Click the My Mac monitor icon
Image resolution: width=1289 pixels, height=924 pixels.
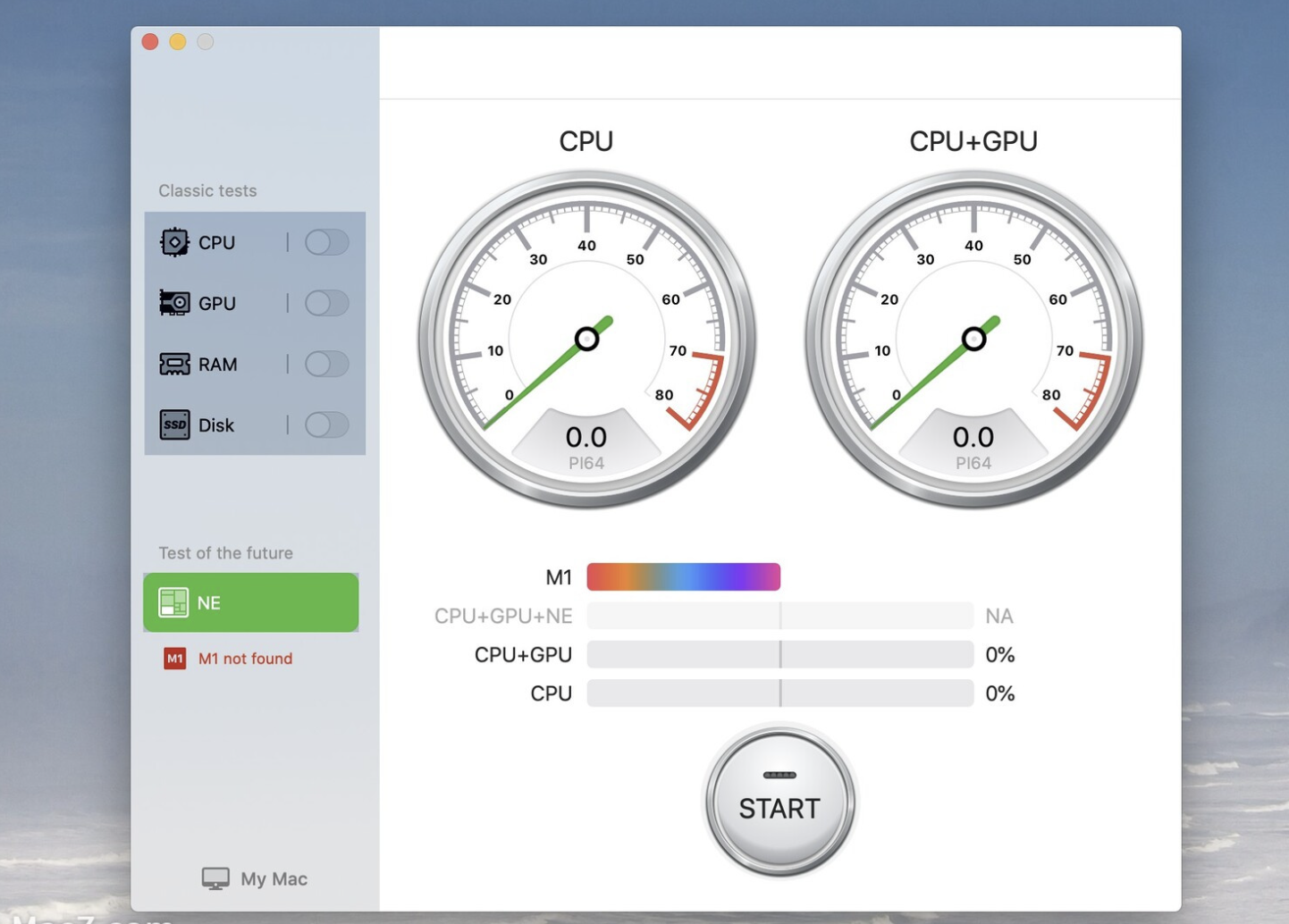click(215, 878)
